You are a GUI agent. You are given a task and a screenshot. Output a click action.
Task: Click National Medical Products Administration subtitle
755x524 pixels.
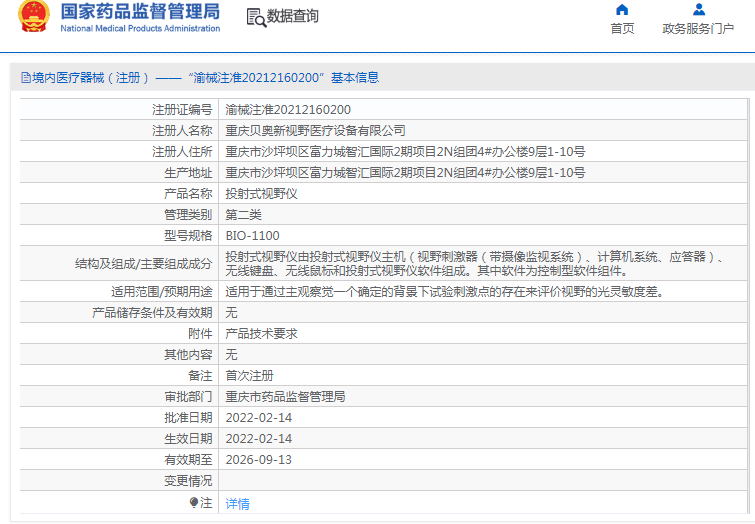(x=140, y=28)
